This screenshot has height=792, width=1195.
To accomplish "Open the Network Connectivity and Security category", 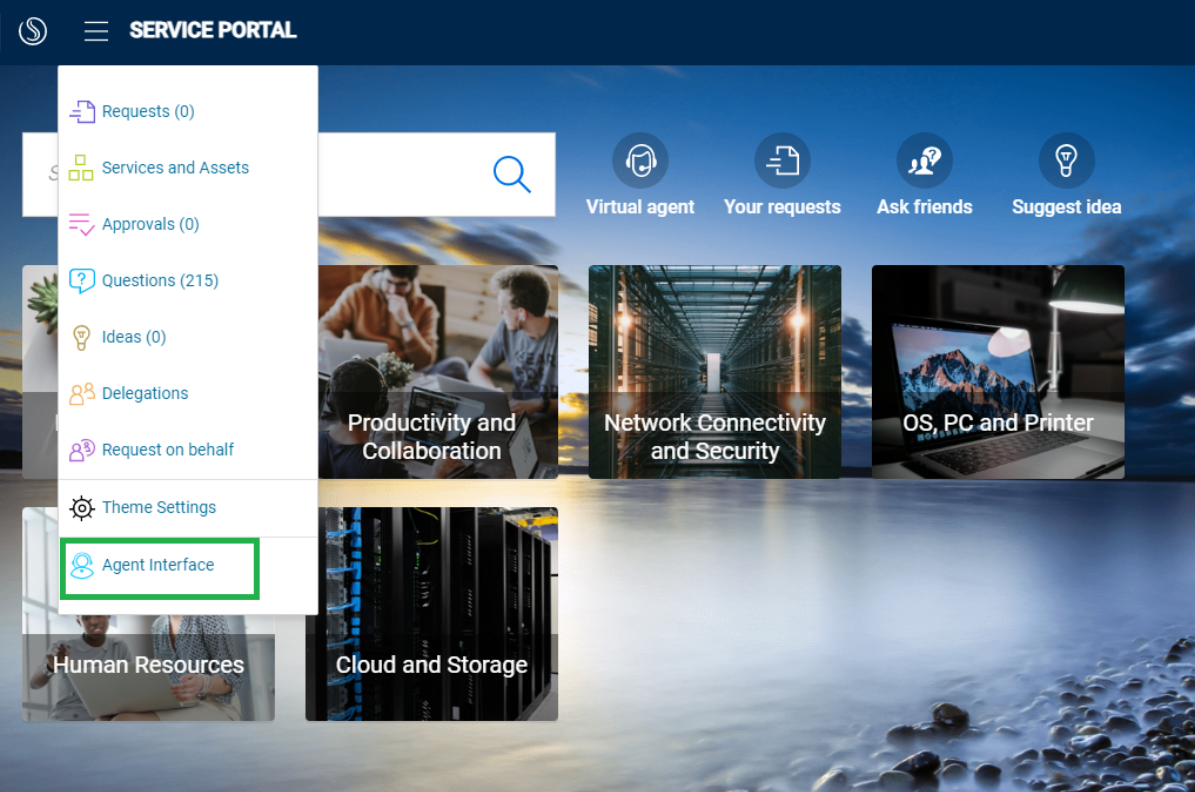I will coord(714,371).
